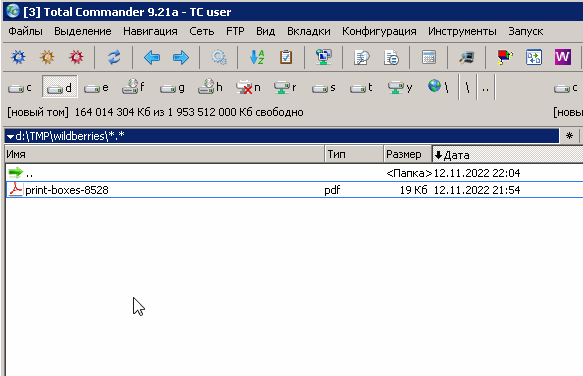Open Network Neighborhood globe button

coord(438,87)
